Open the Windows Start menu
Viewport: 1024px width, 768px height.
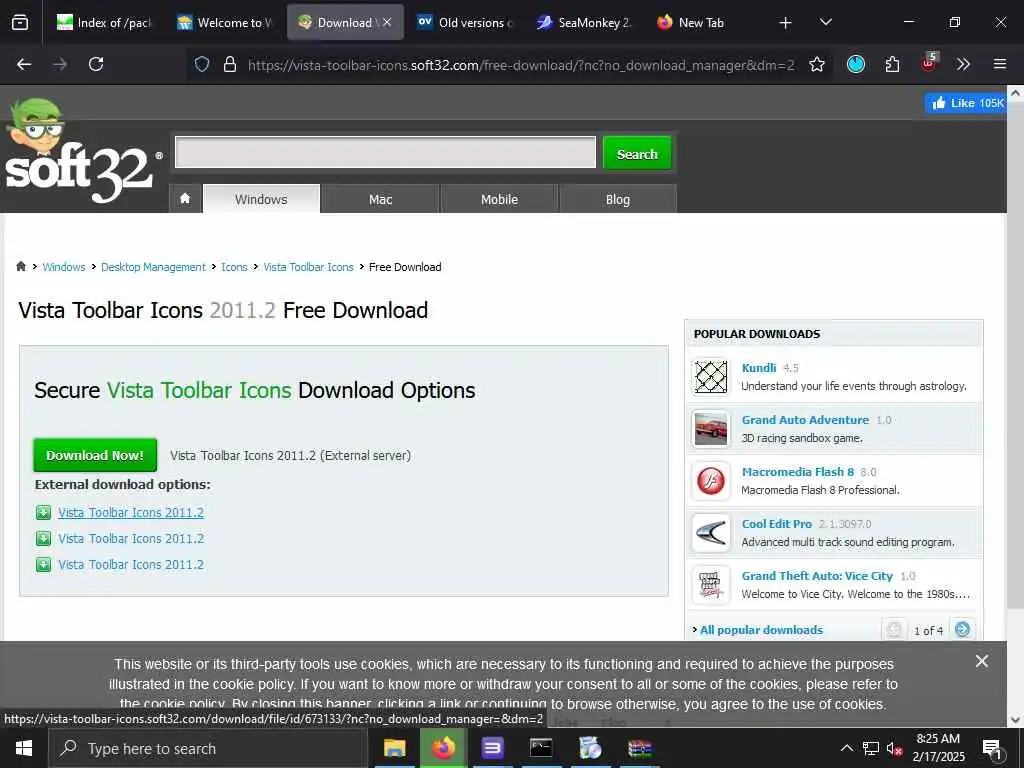[x=24, y=748]
